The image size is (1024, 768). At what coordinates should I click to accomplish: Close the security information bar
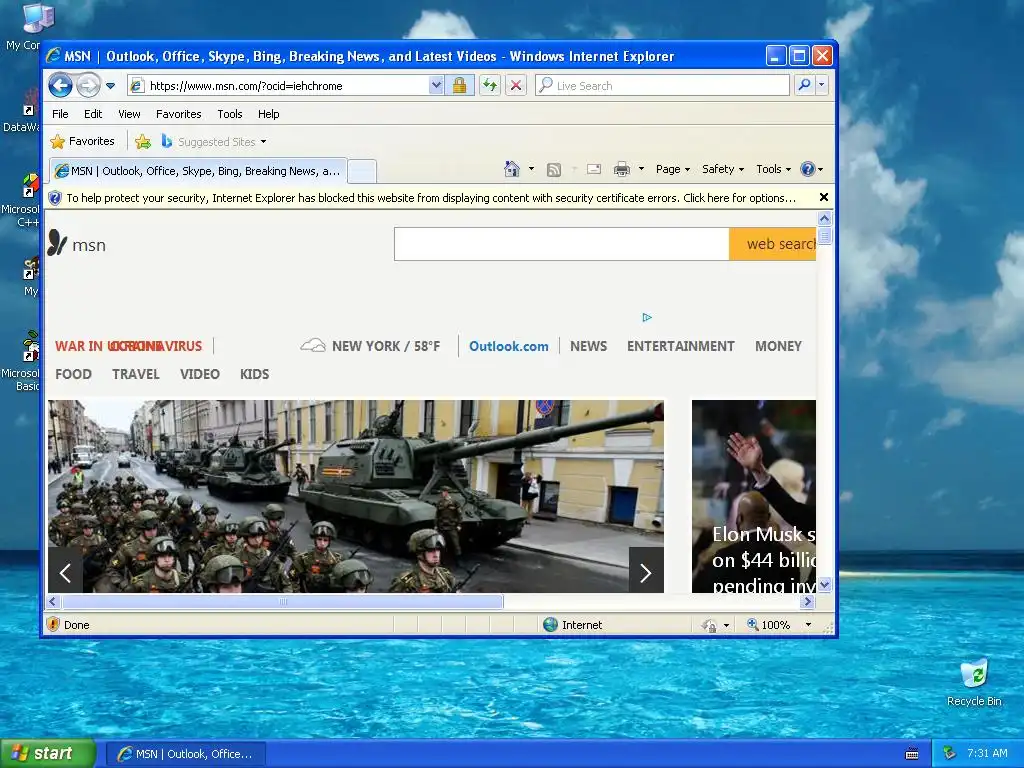pyautogui.click(x=824, y=197)
